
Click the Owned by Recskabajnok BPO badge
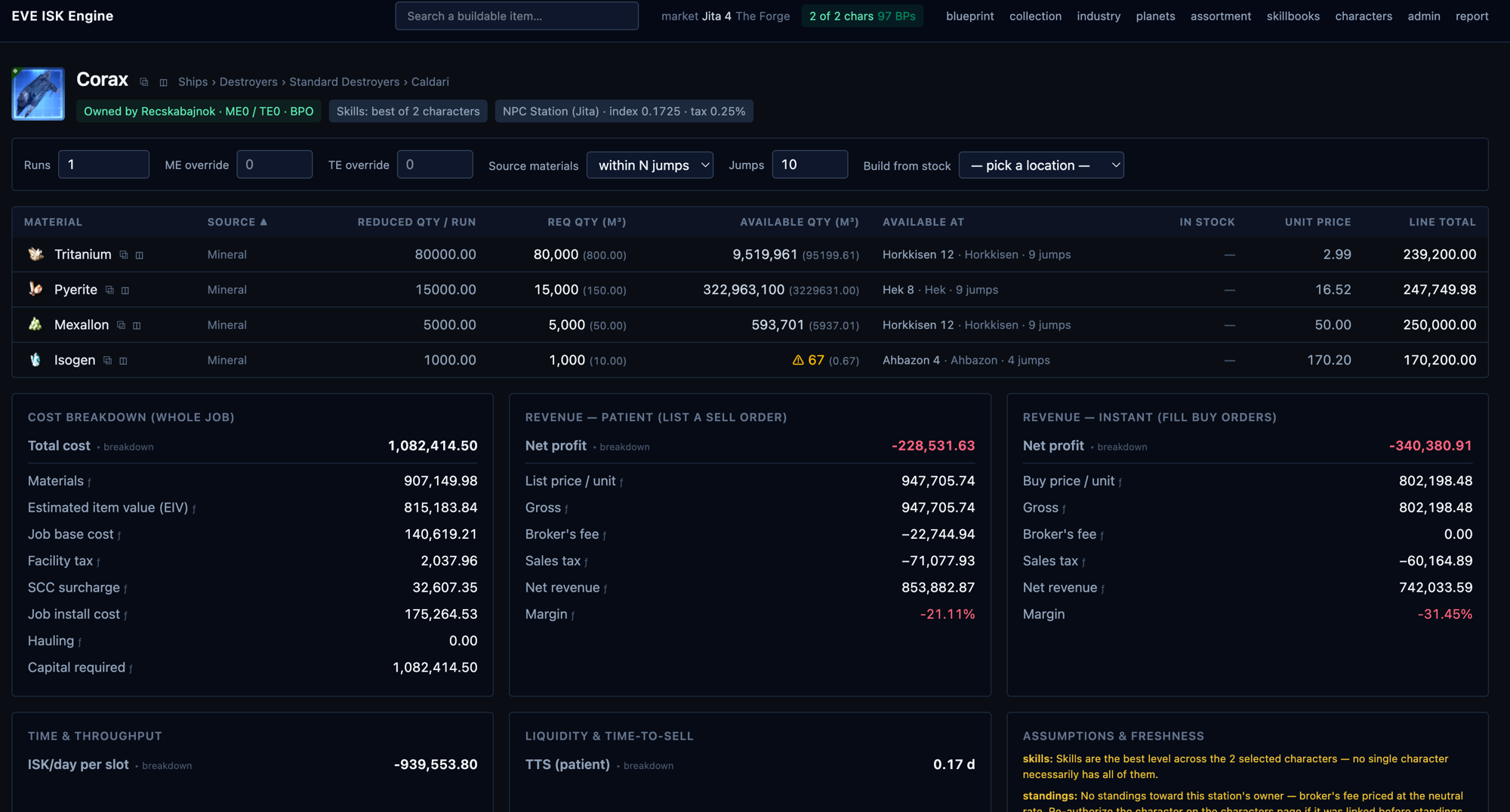(x=199, y=111)
